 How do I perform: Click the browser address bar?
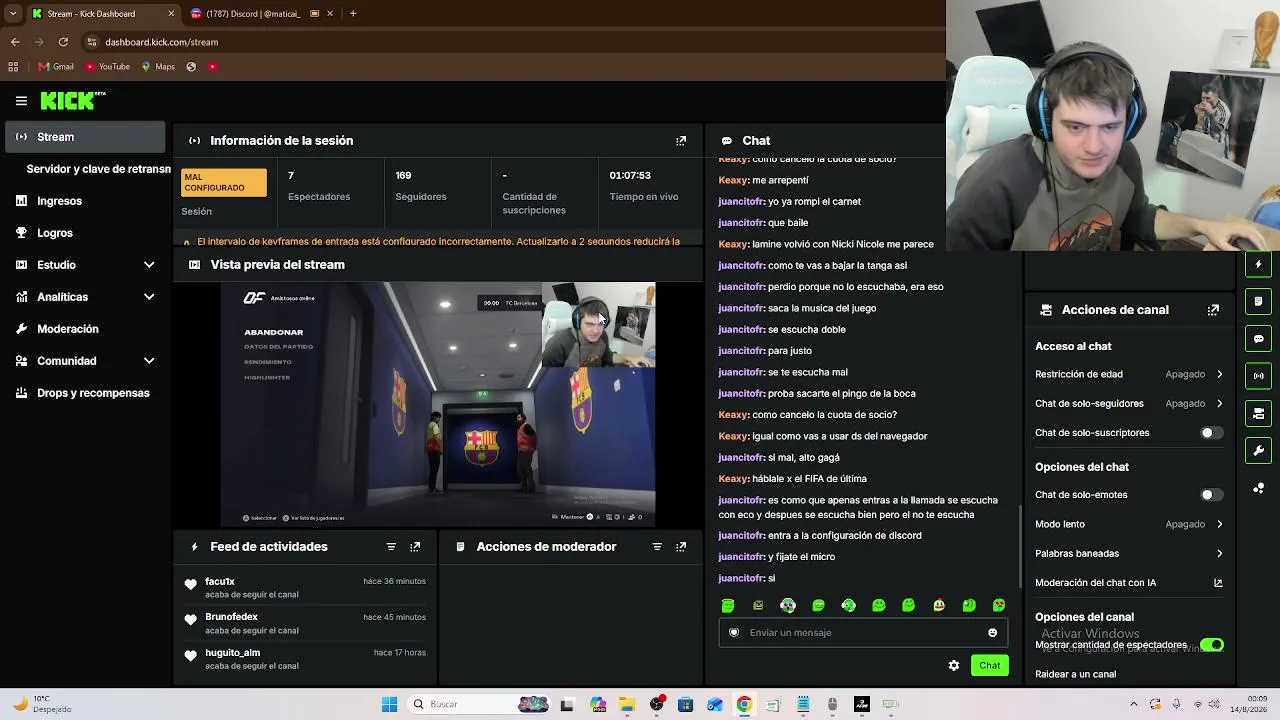tap(510, 42)
